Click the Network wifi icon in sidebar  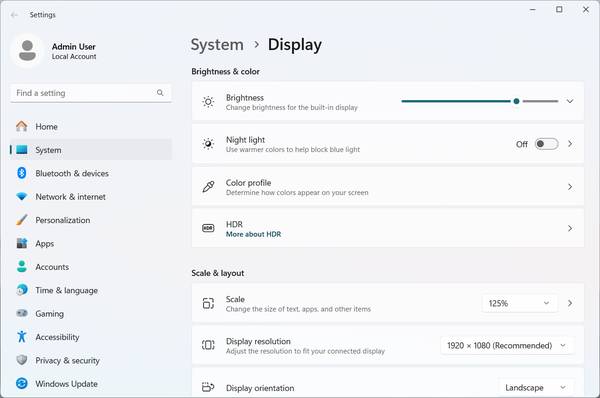22,196
